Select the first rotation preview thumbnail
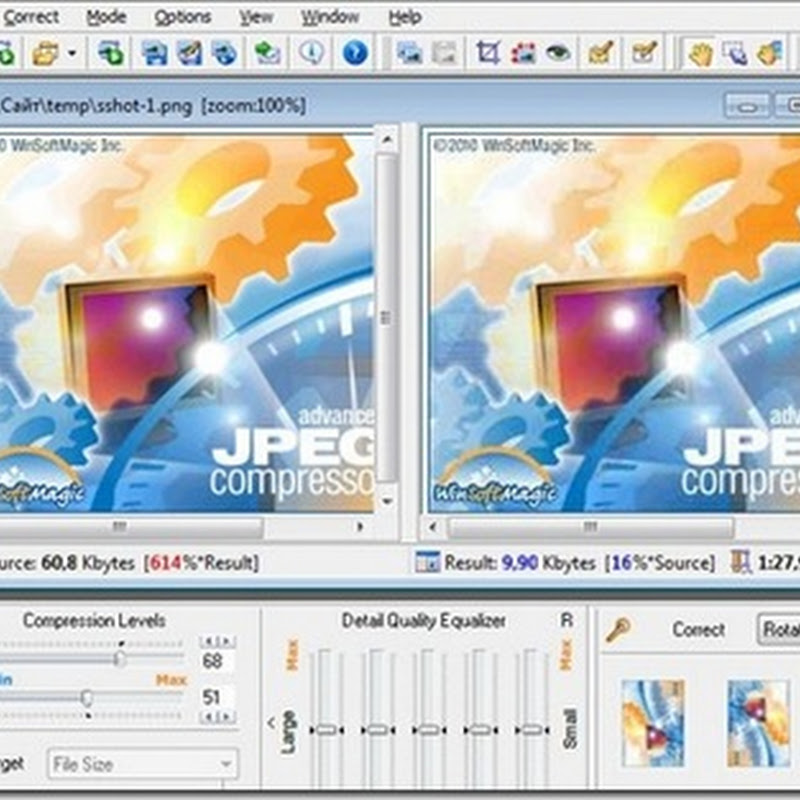This screenshot has height=800, width=800. (653, 723)
